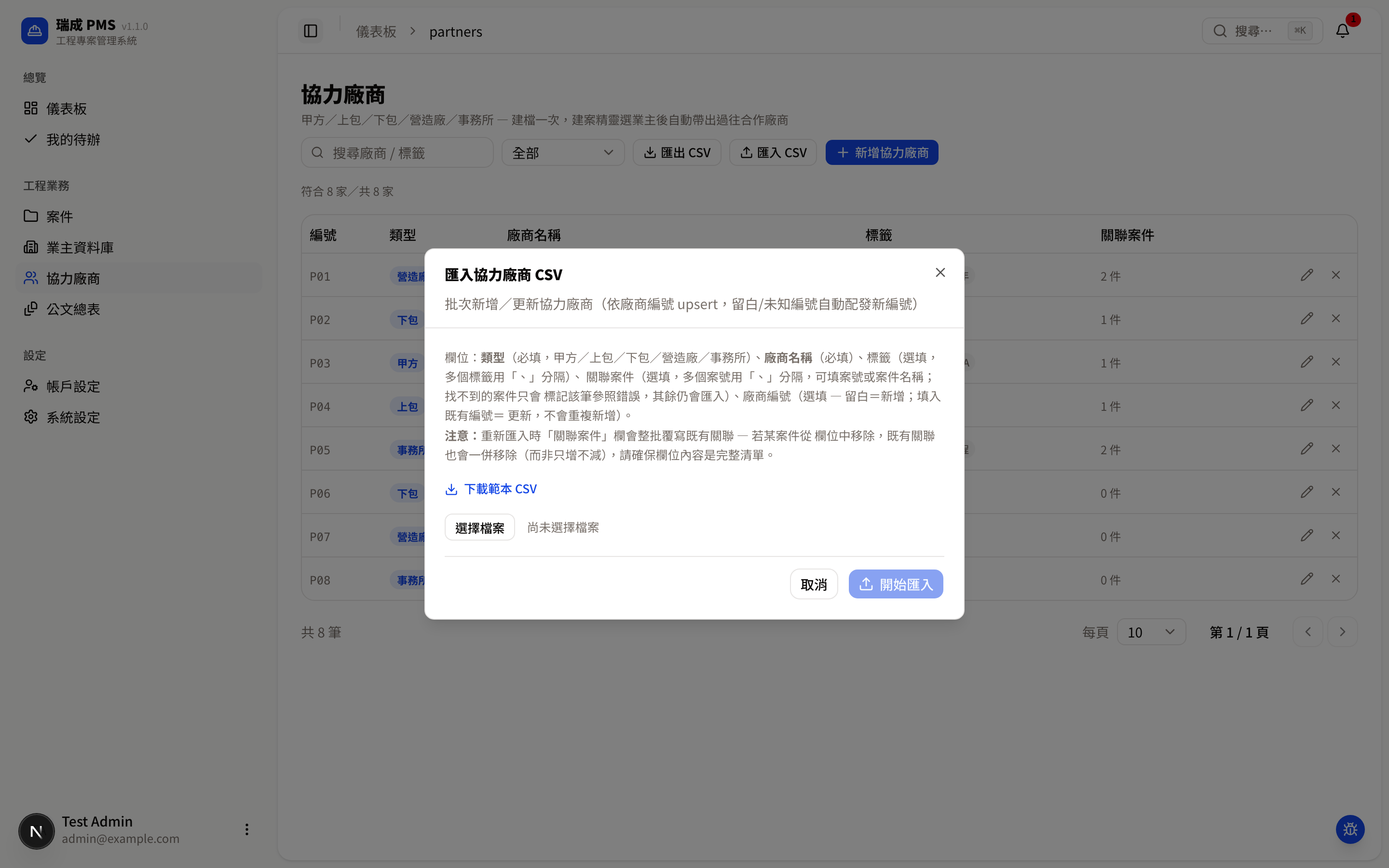1389x868 pixels.
Task: Open the 每頁 10 page-size dropdown
Action: 1151,632
